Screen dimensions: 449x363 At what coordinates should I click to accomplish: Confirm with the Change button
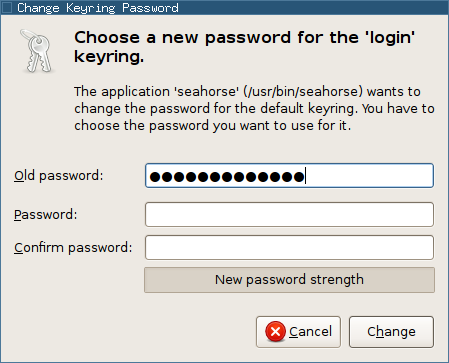(x=391, y=332)
